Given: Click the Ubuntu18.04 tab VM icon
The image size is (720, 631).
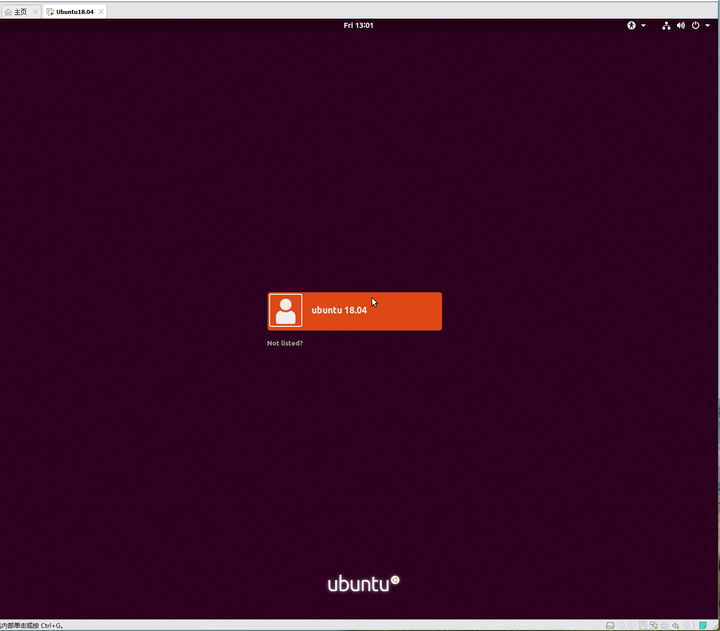Looking at the screenshot, I should click(50, 12).
